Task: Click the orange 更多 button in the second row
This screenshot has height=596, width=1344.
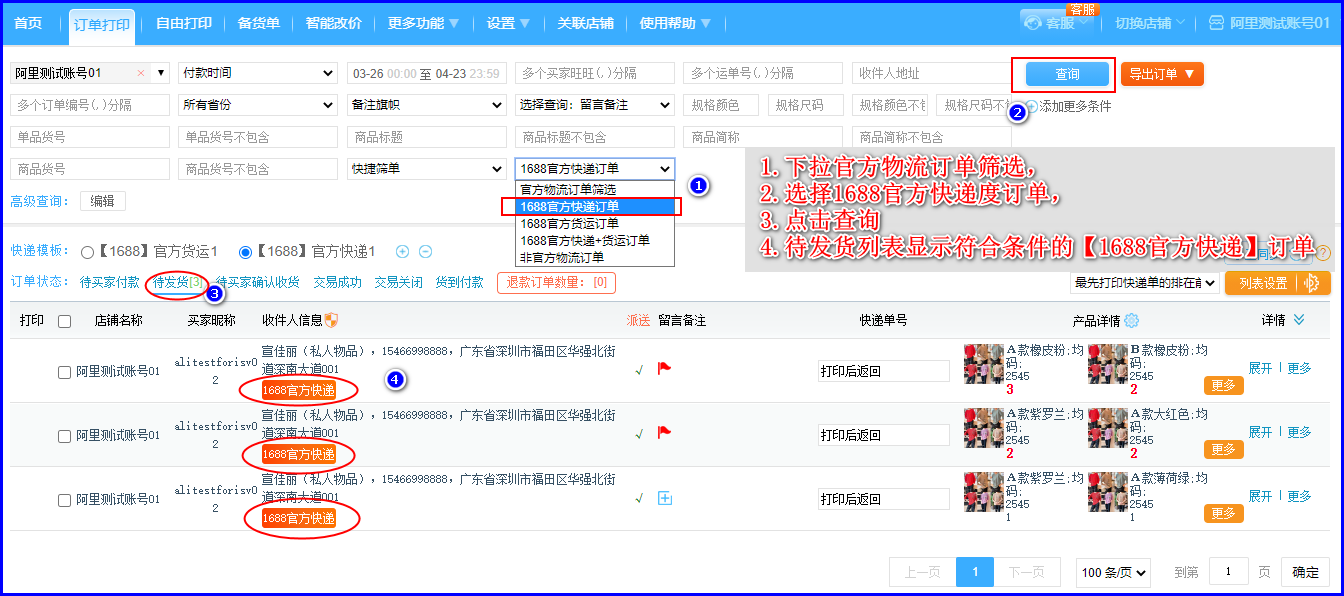Action: tap(1224, 449)
